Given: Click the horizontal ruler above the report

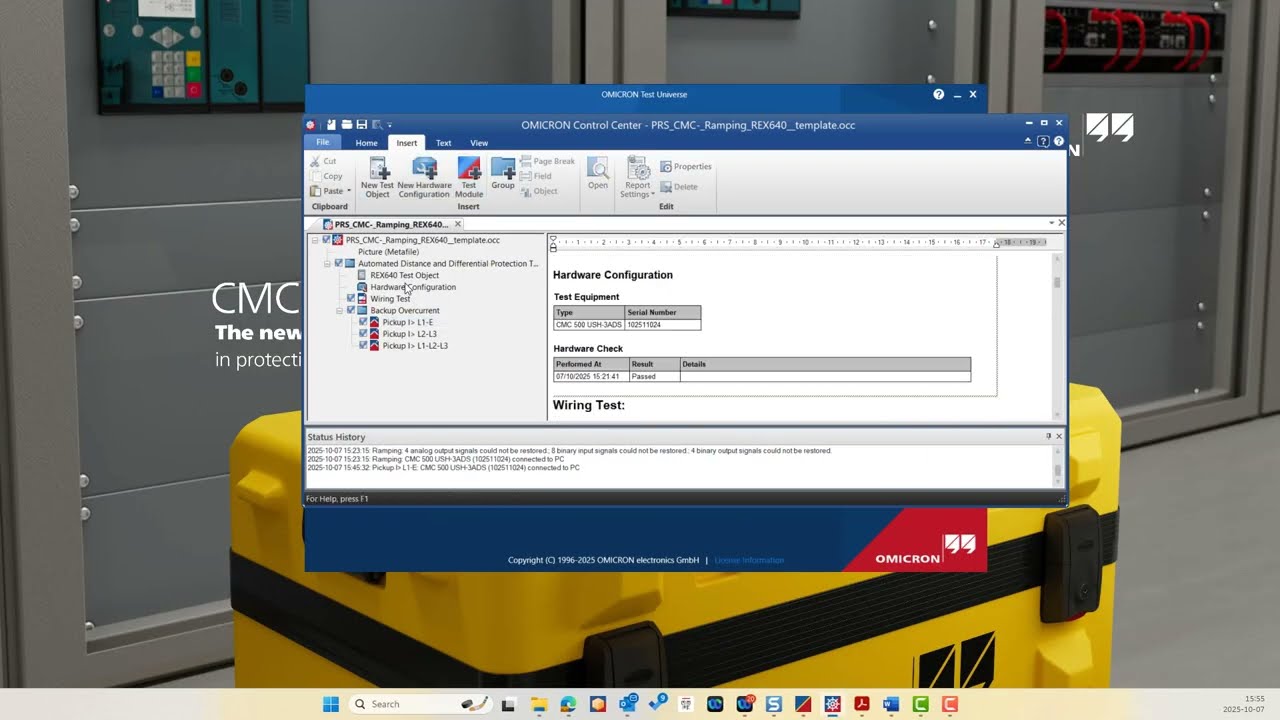Looking at the screenshot, I should tap(800, 242).
